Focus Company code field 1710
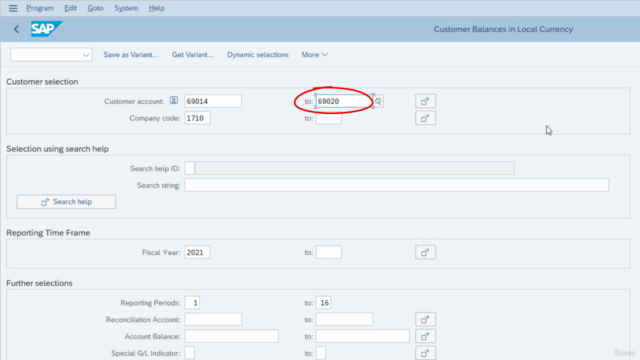 point(197,118)
